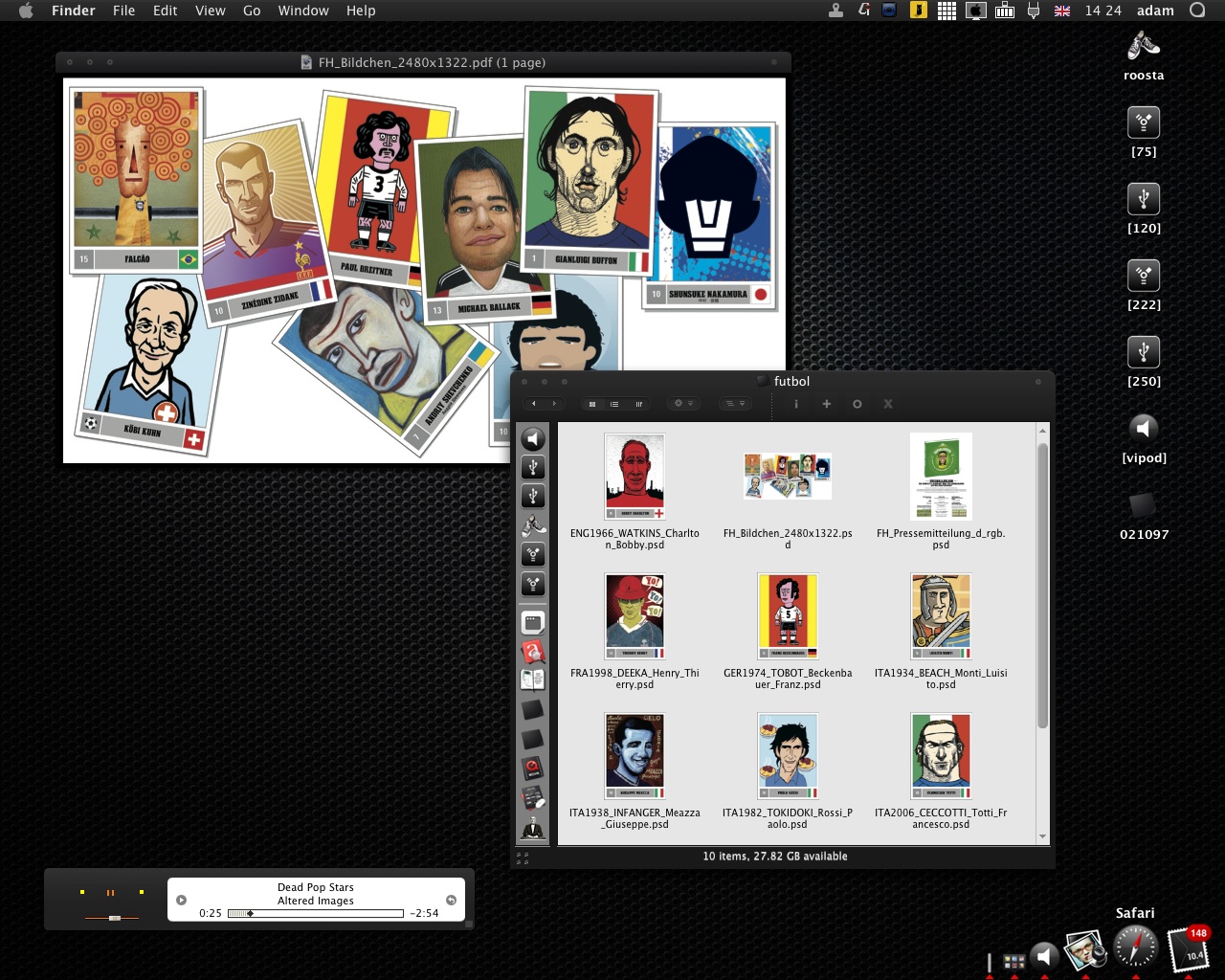Image resolution: width=1225 pixels, height=980 pixels.
Task: Open the [250] USB drive on desktop
Action: click(1144, 352)
